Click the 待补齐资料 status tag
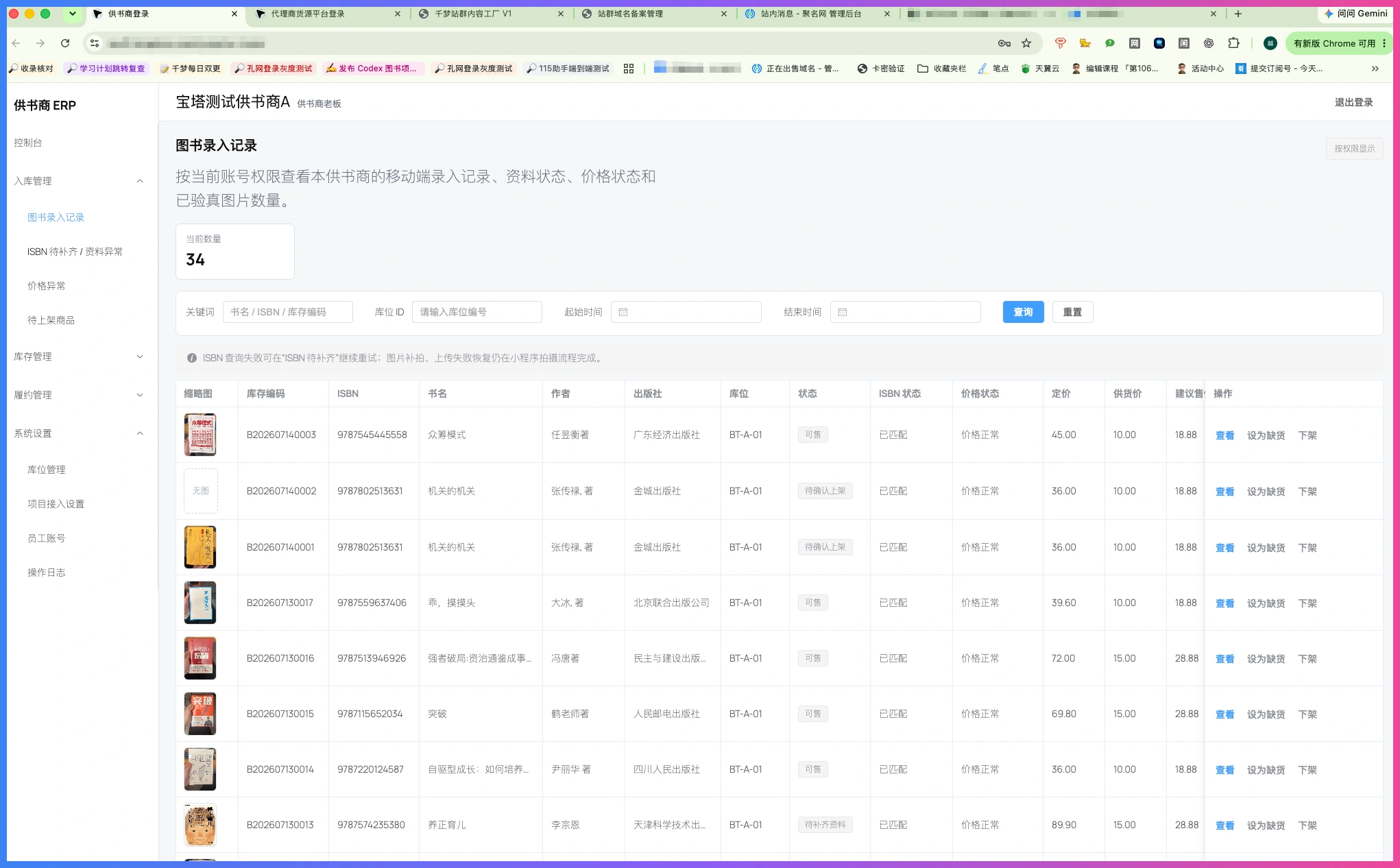1400x868 pixels. tap(825, 825)
